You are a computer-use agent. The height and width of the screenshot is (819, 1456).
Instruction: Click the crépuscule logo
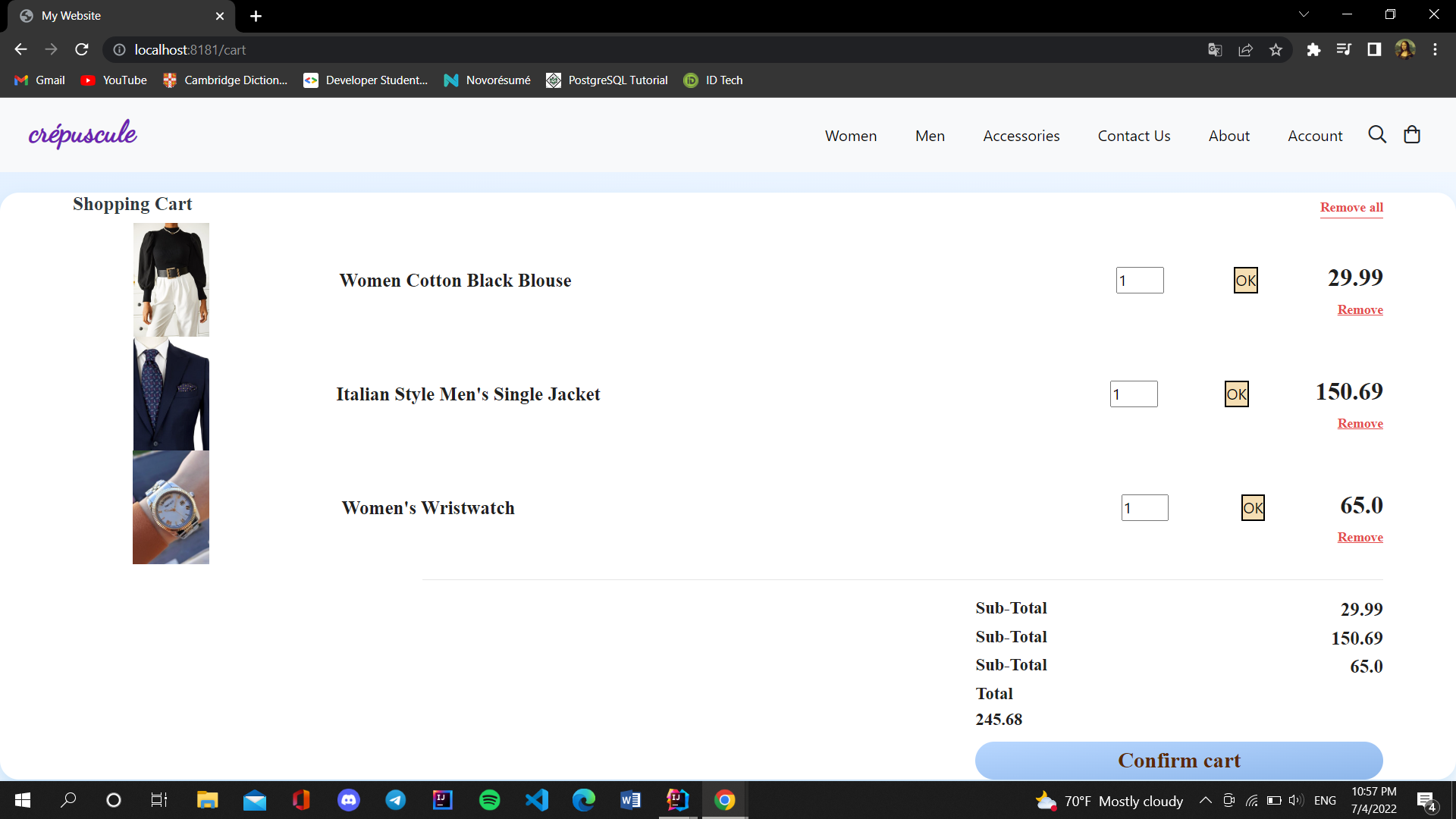[x=83, y=134]
